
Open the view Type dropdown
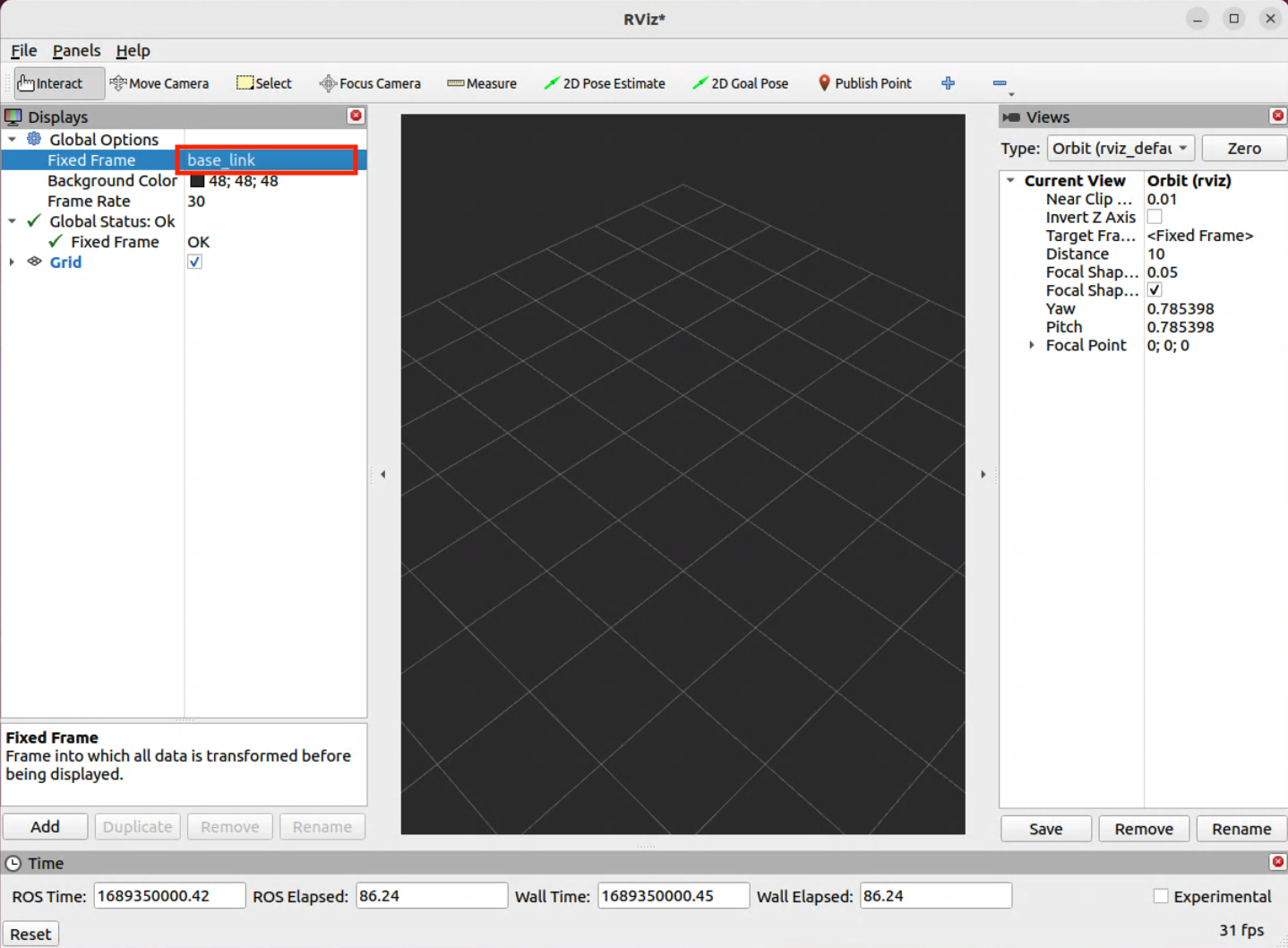1121,148
